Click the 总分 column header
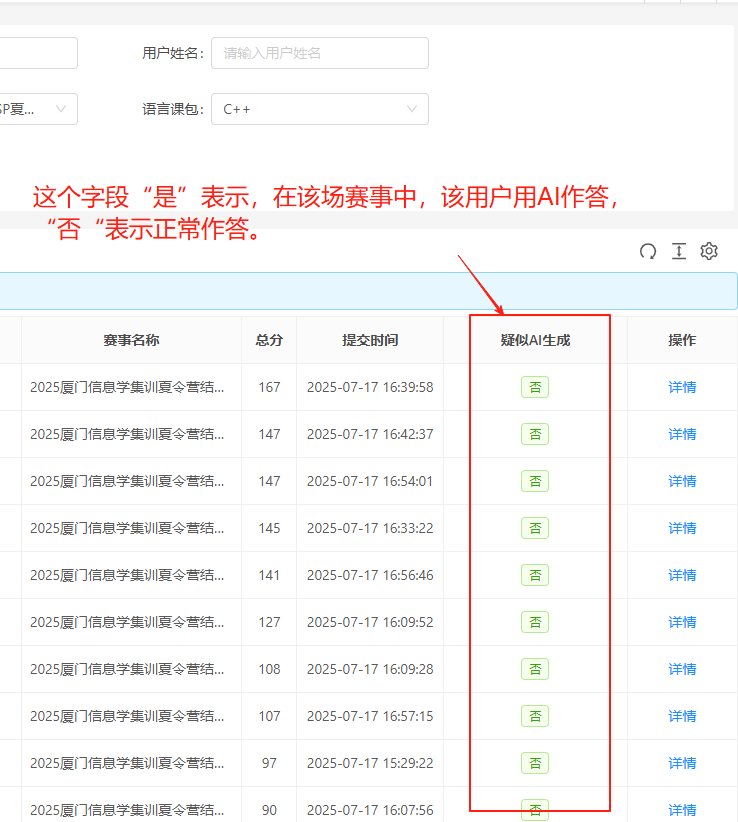The image size is (738, 822). point(269,340)
